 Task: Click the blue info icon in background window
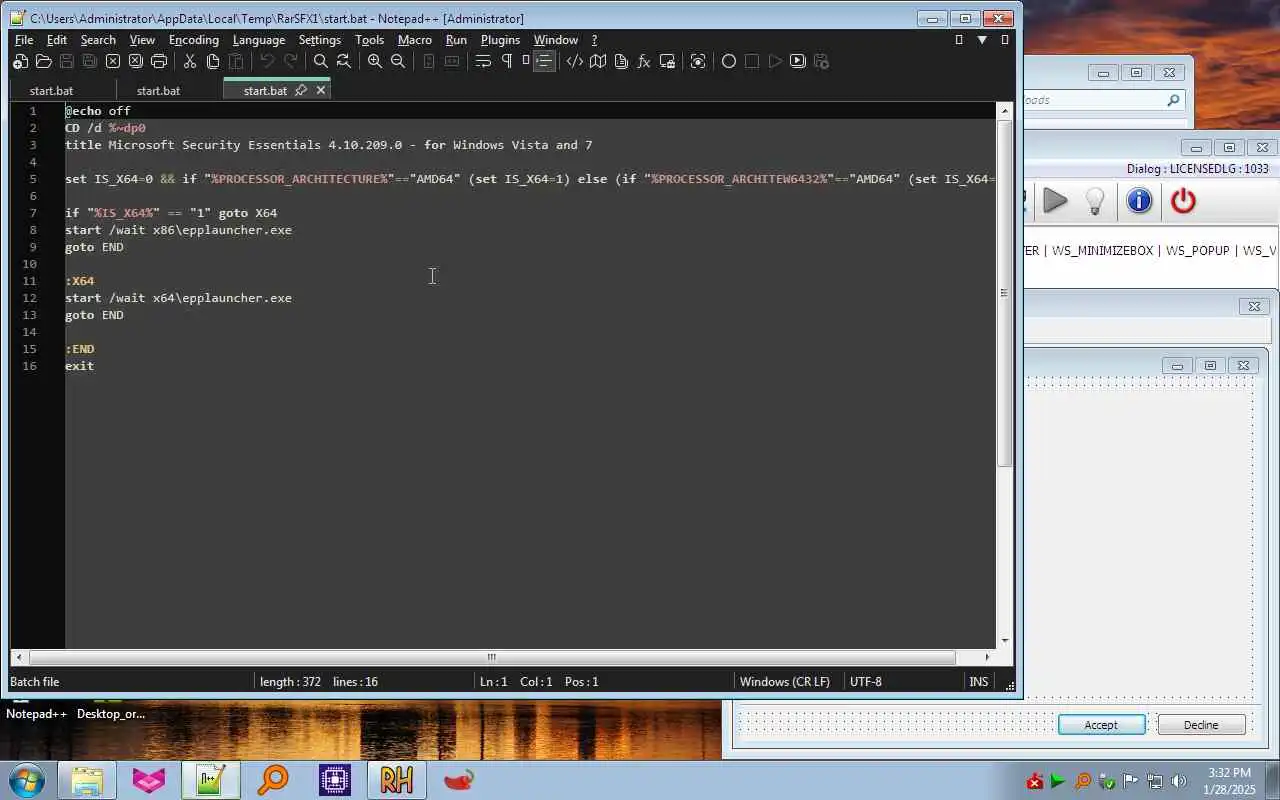[1139, 201]
